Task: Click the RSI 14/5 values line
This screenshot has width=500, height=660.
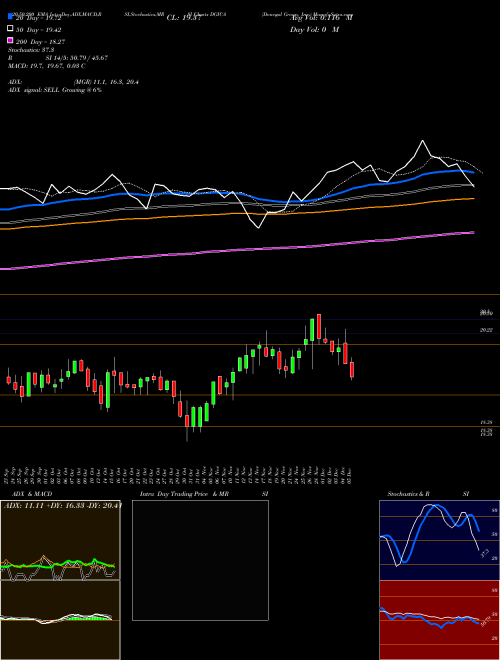Action: tap(58, 58)
